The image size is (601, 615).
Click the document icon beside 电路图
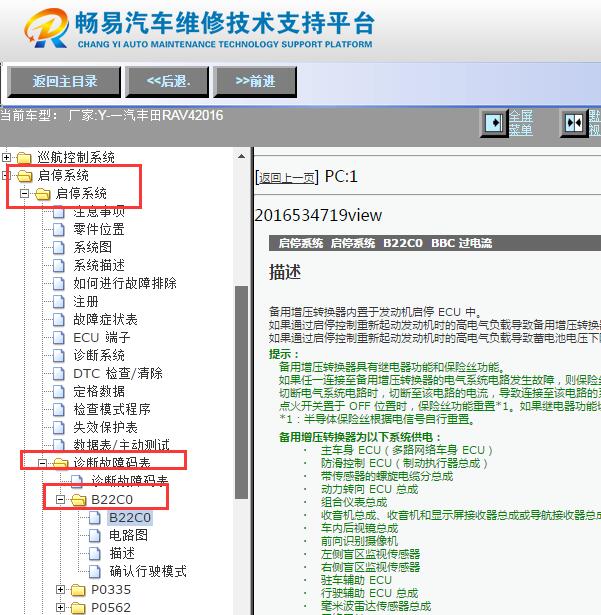(95, 536)
